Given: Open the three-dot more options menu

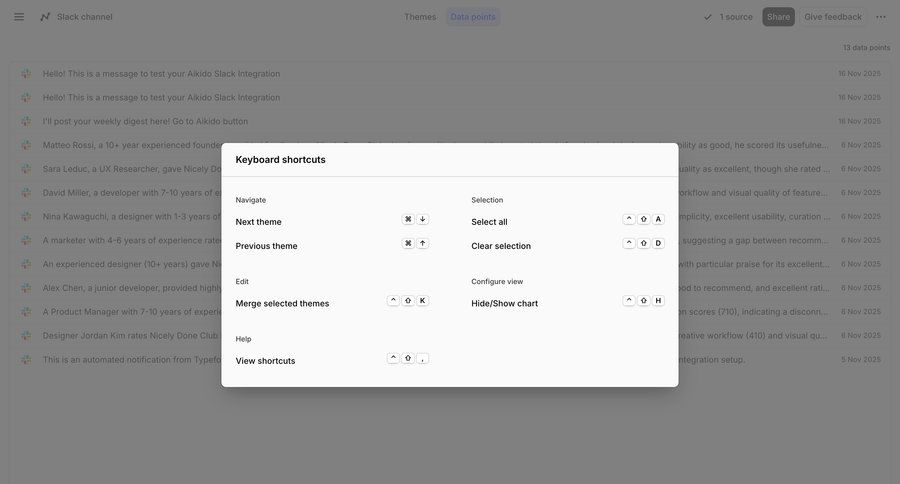Looking at the screenshot, I should coord(881,17).
